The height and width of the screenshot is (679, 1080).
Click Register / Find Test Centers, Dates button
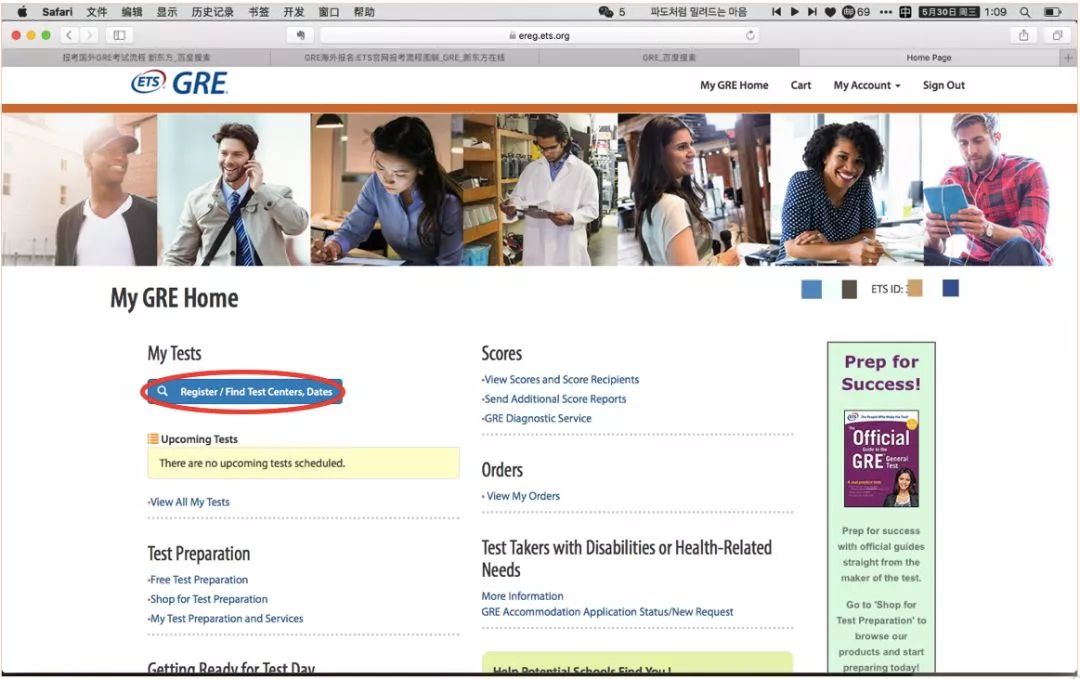tap(245, 391)
